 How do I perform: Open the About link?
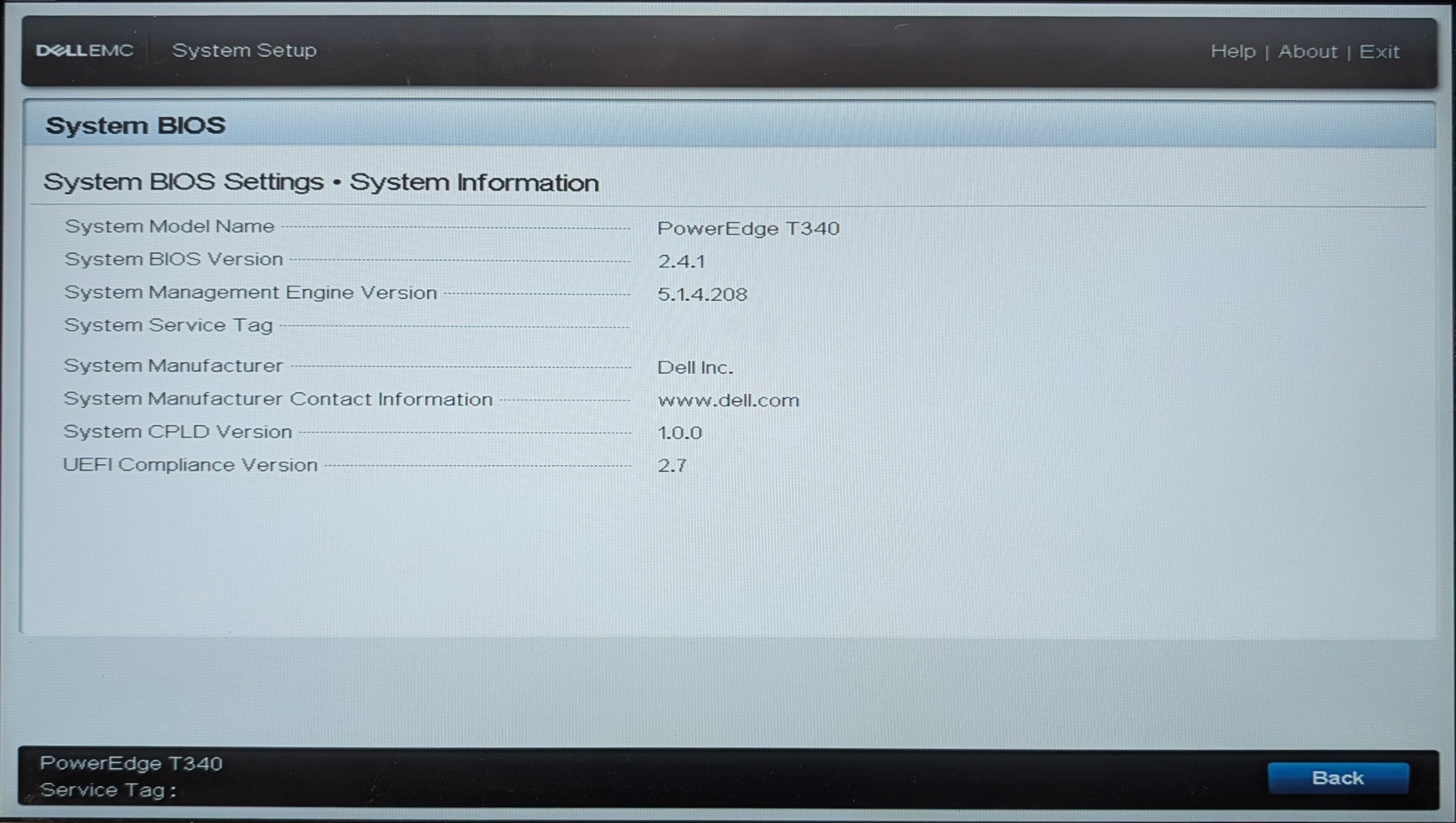[1308, 52]
